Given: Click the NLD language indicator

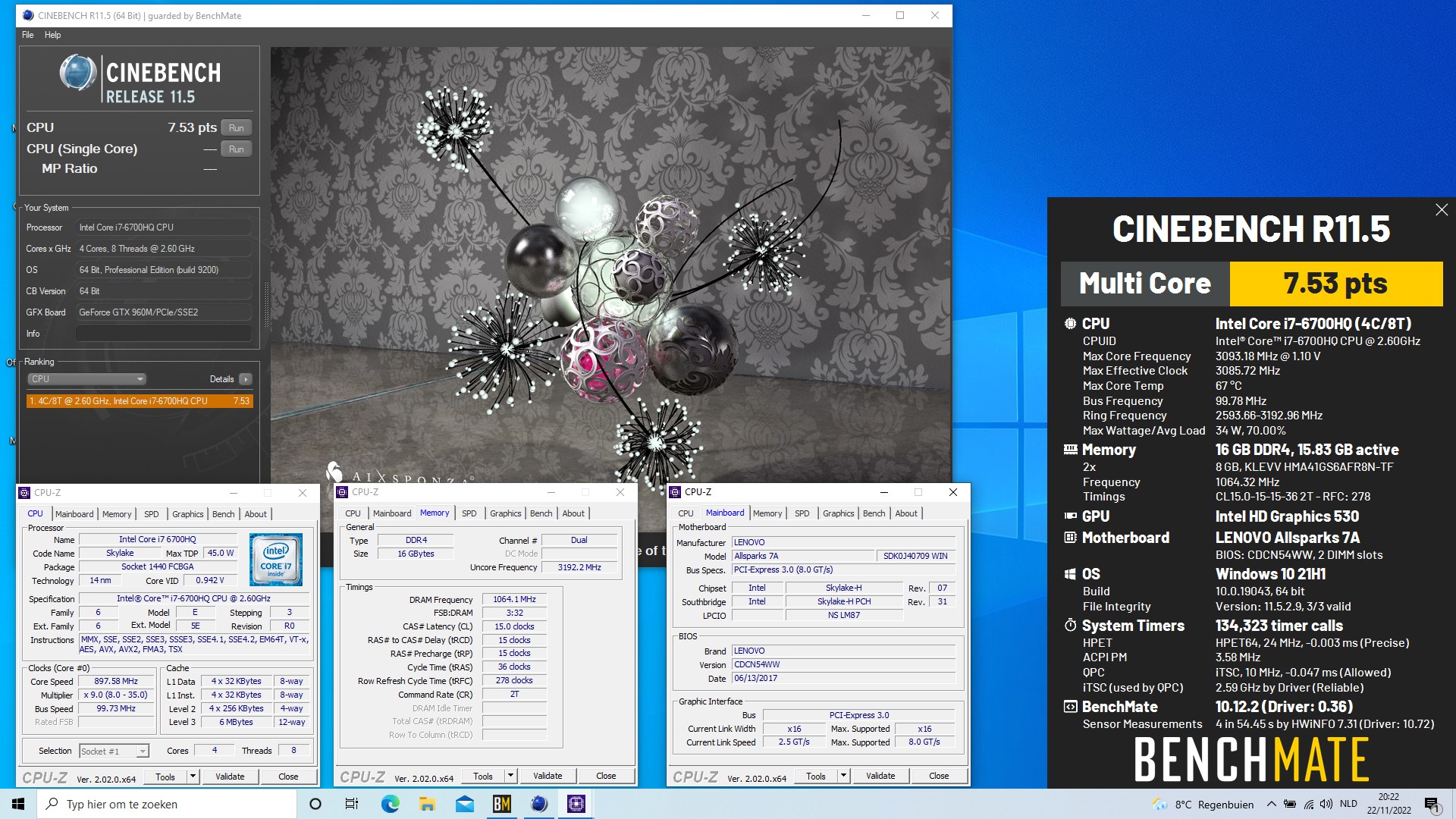Looking at the screenshot, I should (x=1348, y=804).
